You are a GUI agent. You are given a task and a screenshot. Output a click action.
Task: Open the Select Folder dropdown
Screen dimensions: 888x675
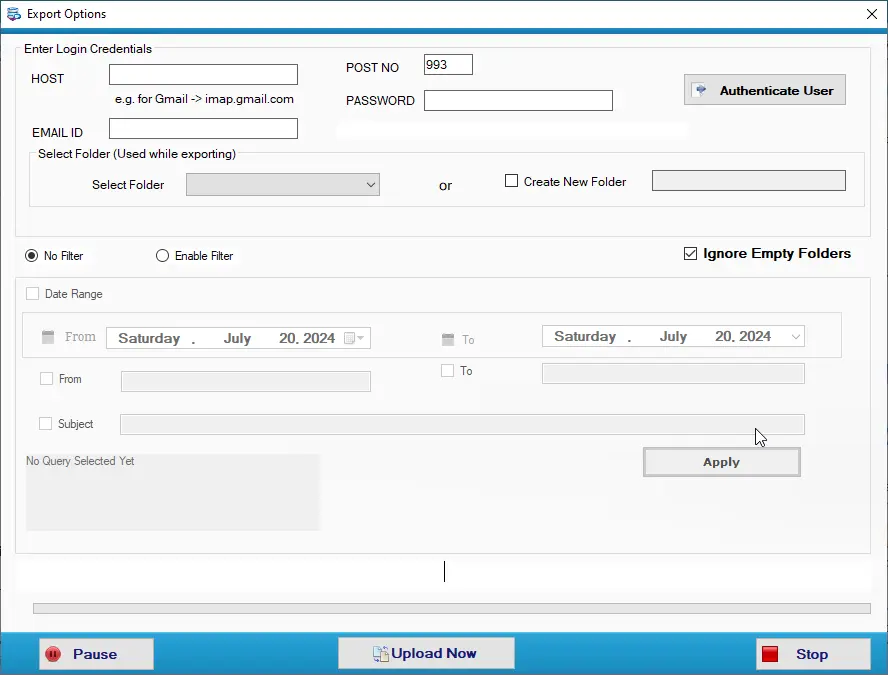point(370,184)
